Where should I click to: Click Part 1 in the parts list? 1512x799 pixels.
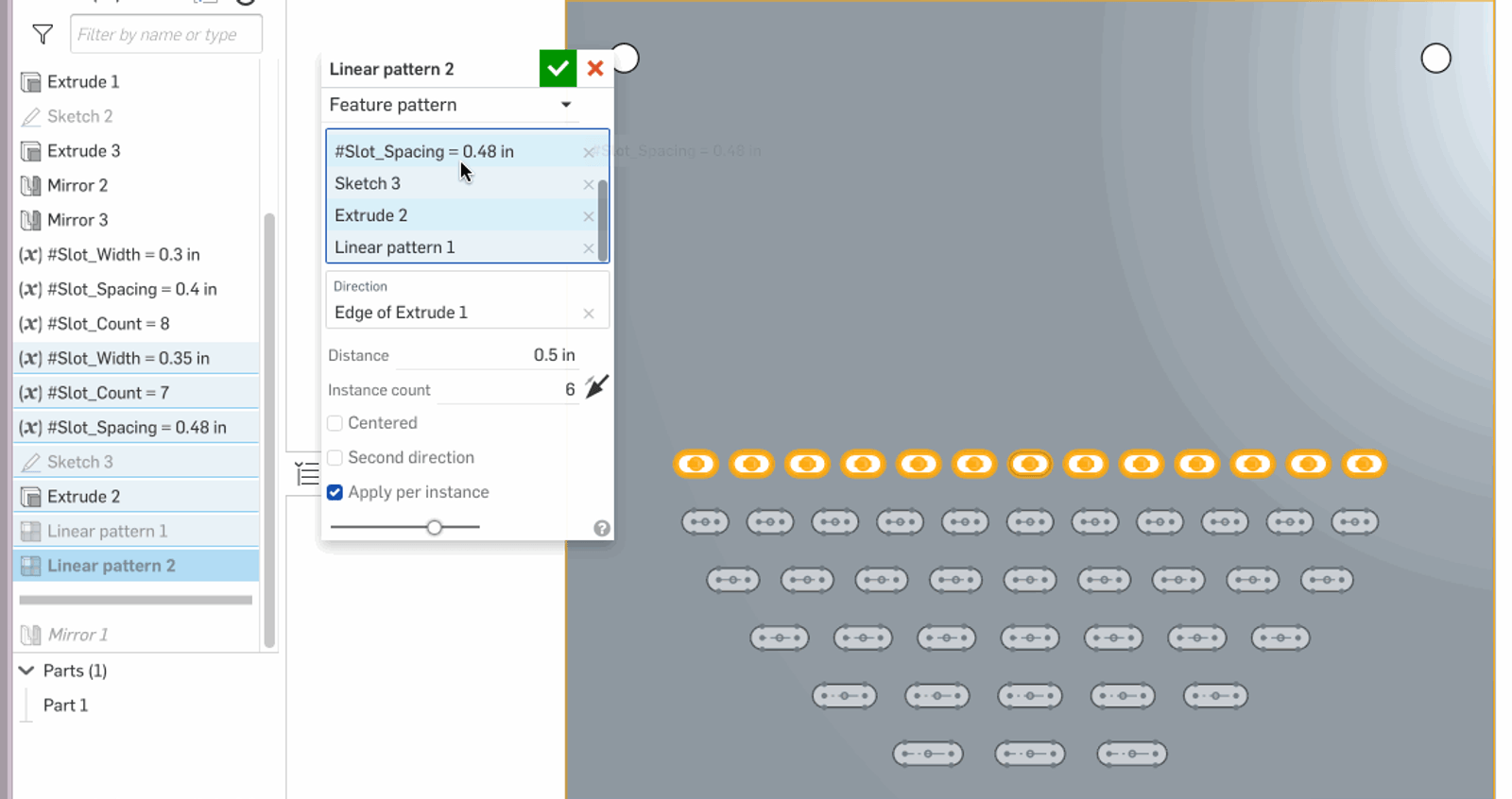click(65, 705)
